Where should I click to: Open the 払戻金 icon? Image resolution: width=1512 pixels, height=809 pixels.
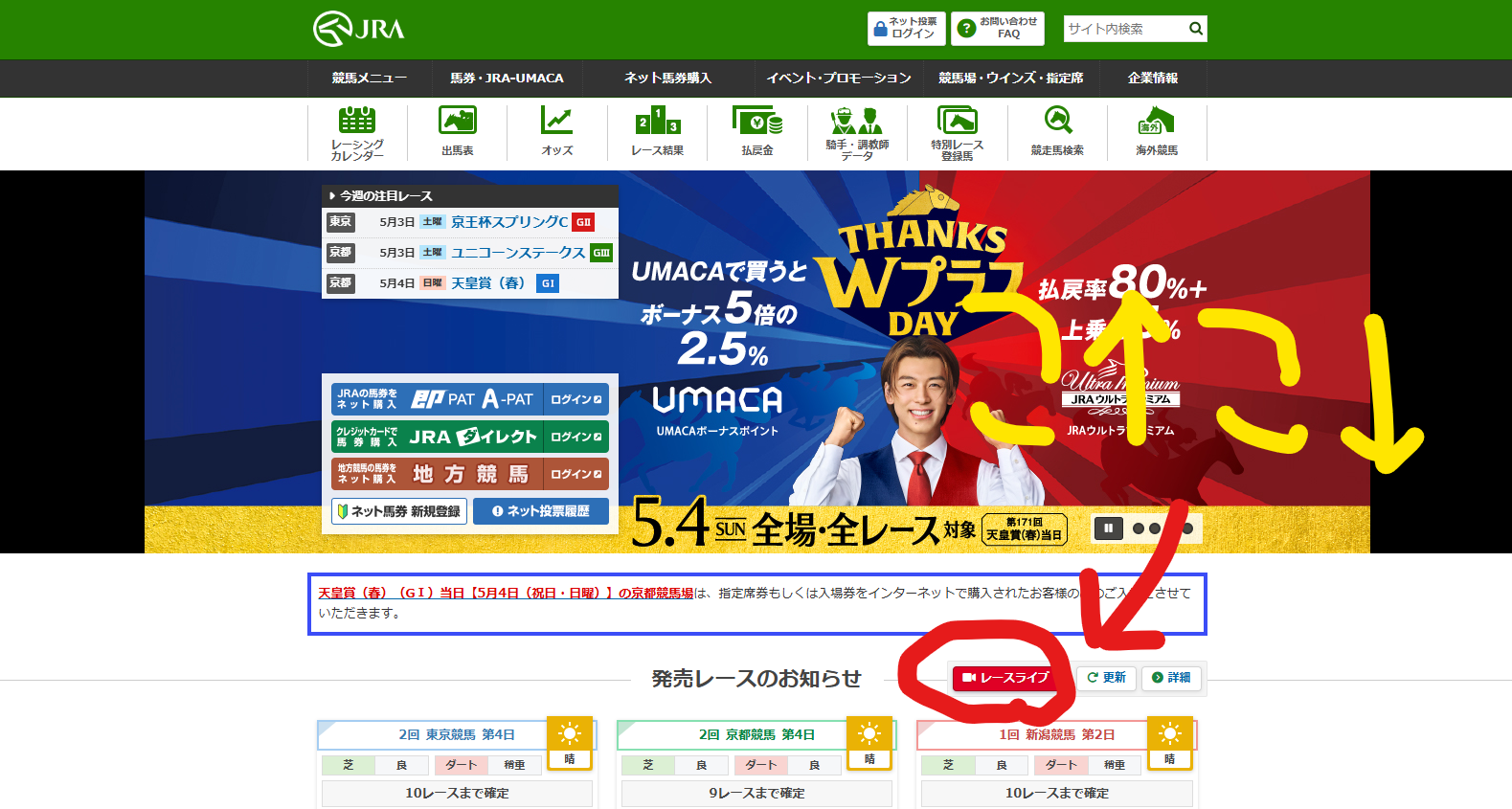757,133
